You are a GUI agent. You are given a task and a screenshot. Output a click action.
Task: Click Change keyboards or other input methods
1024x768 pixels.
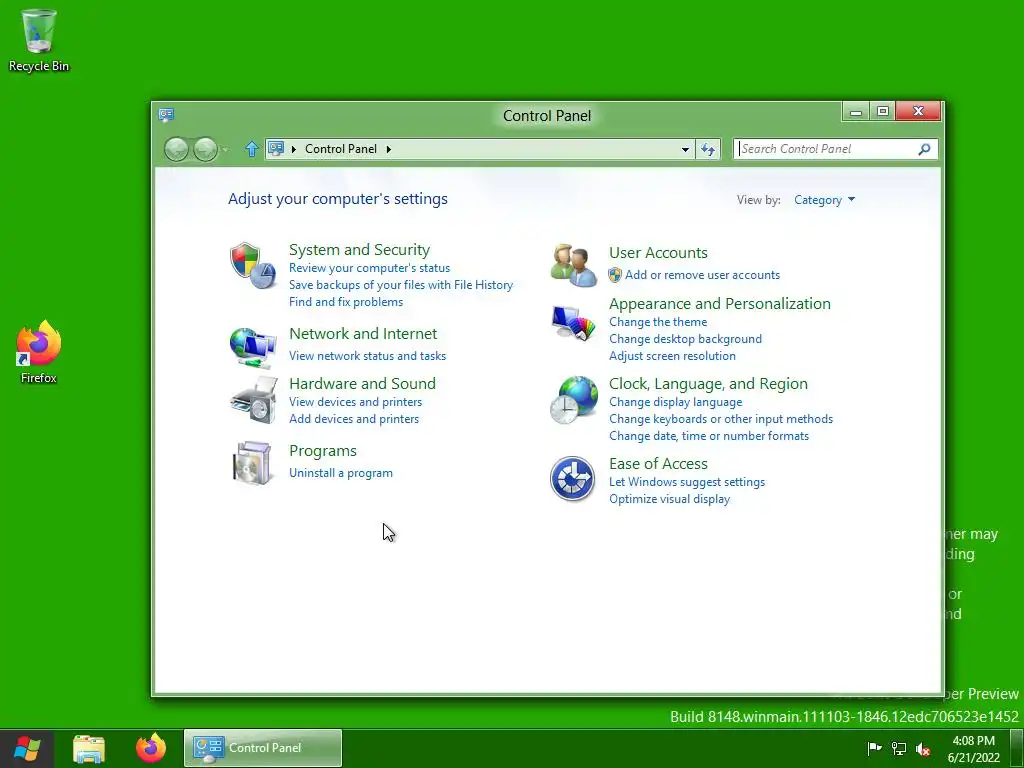(x=721, y=419)
